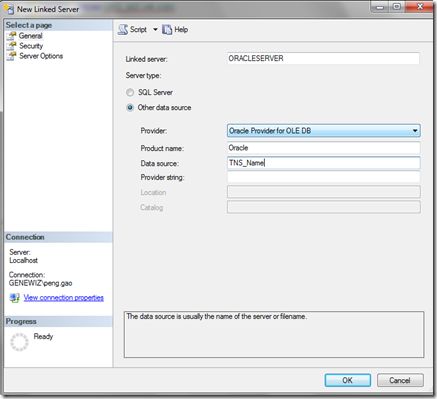This screenshot has height=399, width=437.
Task: Click the Provider label text
Action: [154, 131]
